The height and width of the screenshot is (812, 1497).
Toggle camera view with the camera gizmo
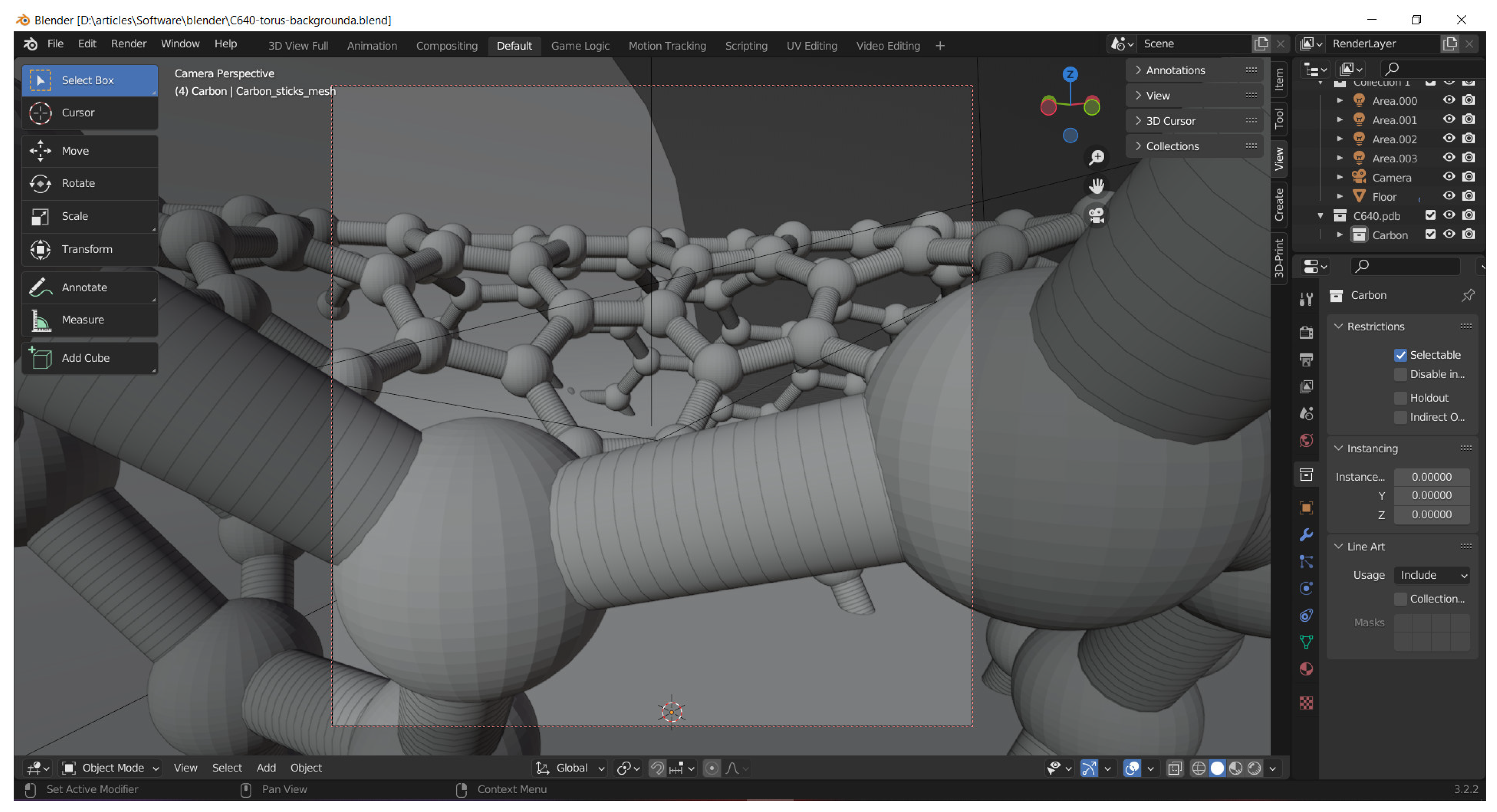pyautogui.click(x=1096, y=216)
